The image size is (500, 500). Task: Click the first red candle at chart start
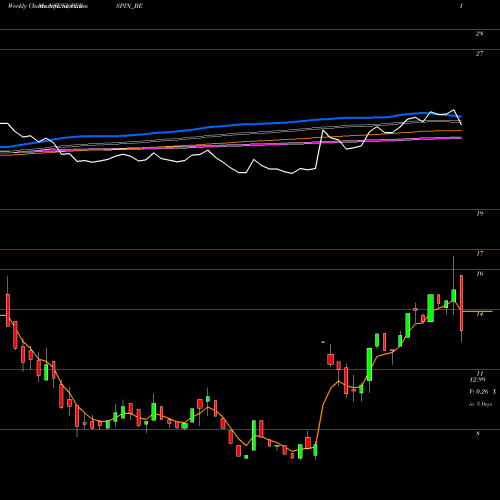pos(8,310)
